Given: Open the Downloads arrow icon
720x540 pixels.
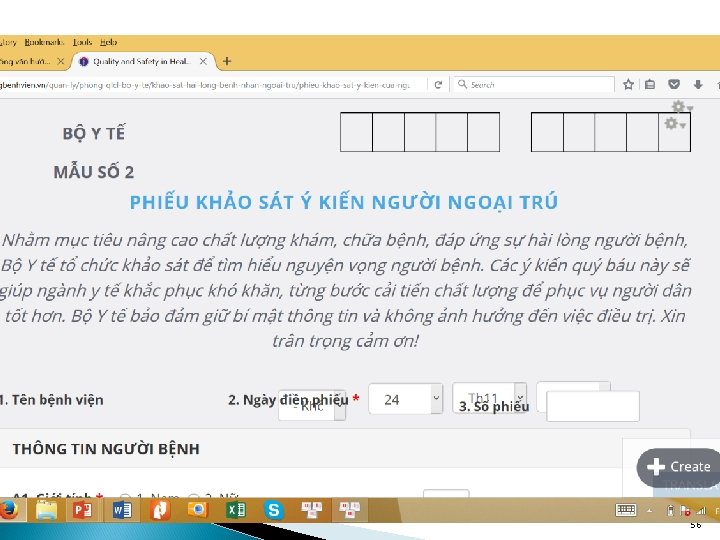Looking at the screenshot, I should tap(698, 84).
